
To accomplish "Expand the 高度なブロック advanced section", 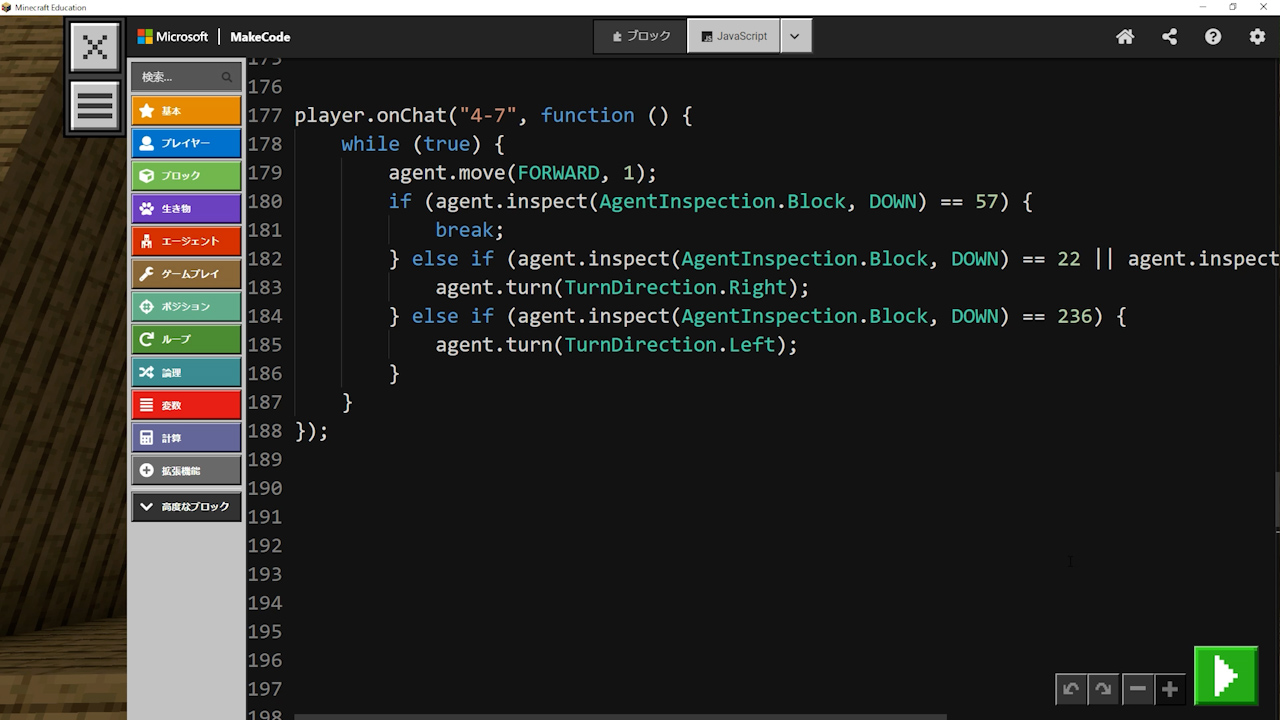I will point(186,507).
